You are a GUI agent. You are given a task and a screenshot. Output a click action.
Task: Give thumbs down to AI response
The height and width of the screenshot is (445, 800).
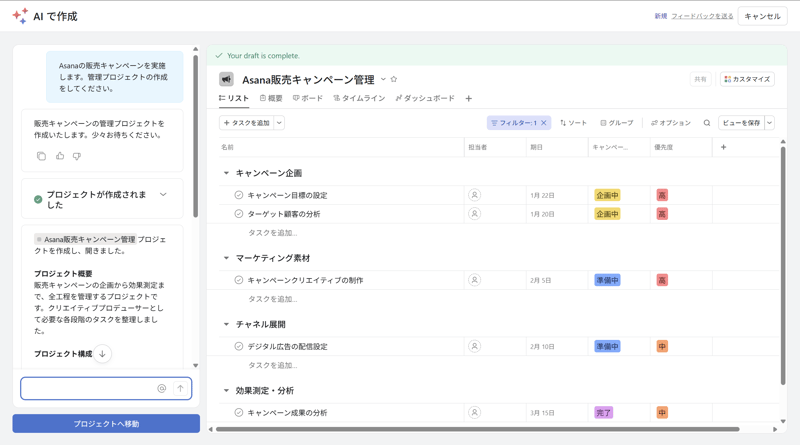pyautogui.click(x=77, y=156)
